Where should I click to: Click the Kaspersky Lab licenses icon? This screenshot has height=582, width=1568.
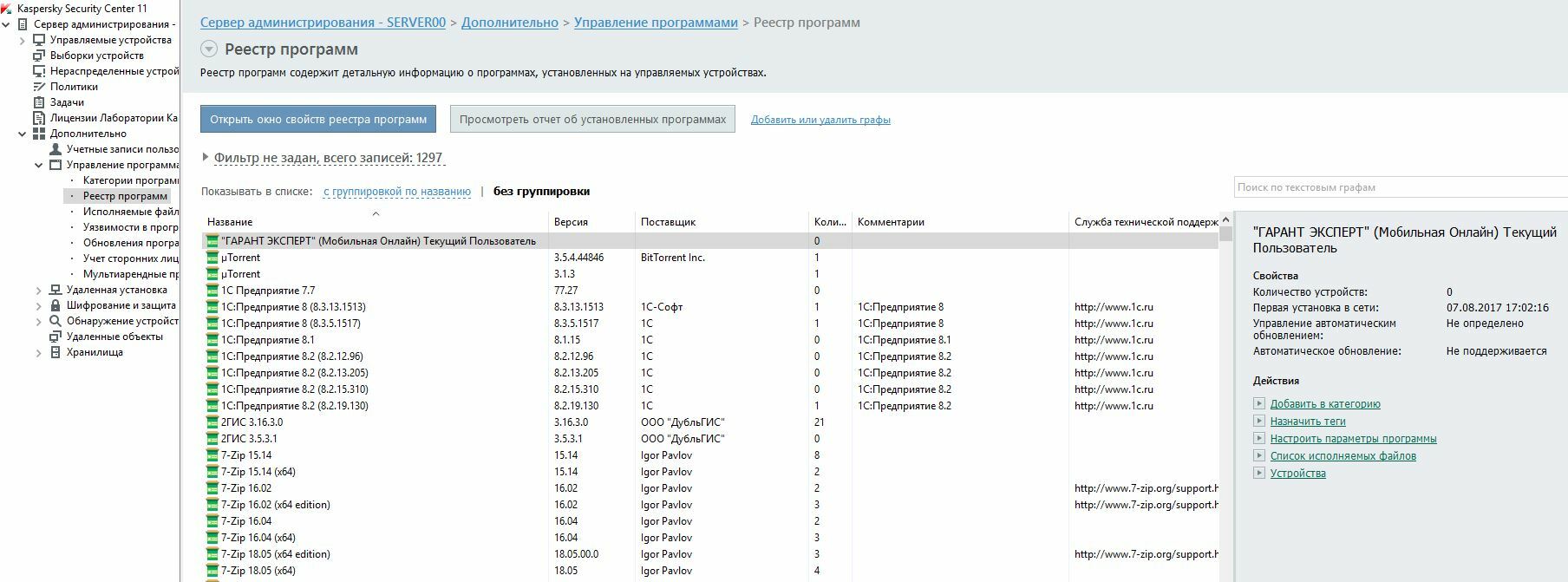[x=39, y=118]
